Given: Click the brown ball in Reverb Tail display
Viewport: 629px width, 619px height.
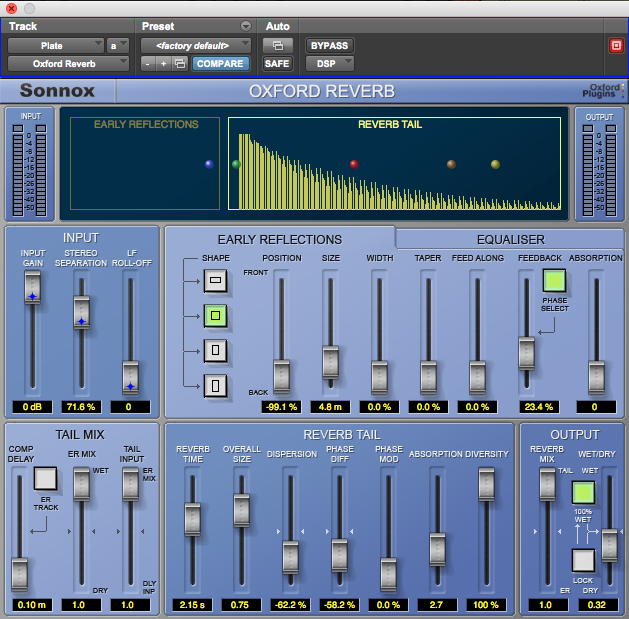Looking at the screenshot, I should 451,164.
